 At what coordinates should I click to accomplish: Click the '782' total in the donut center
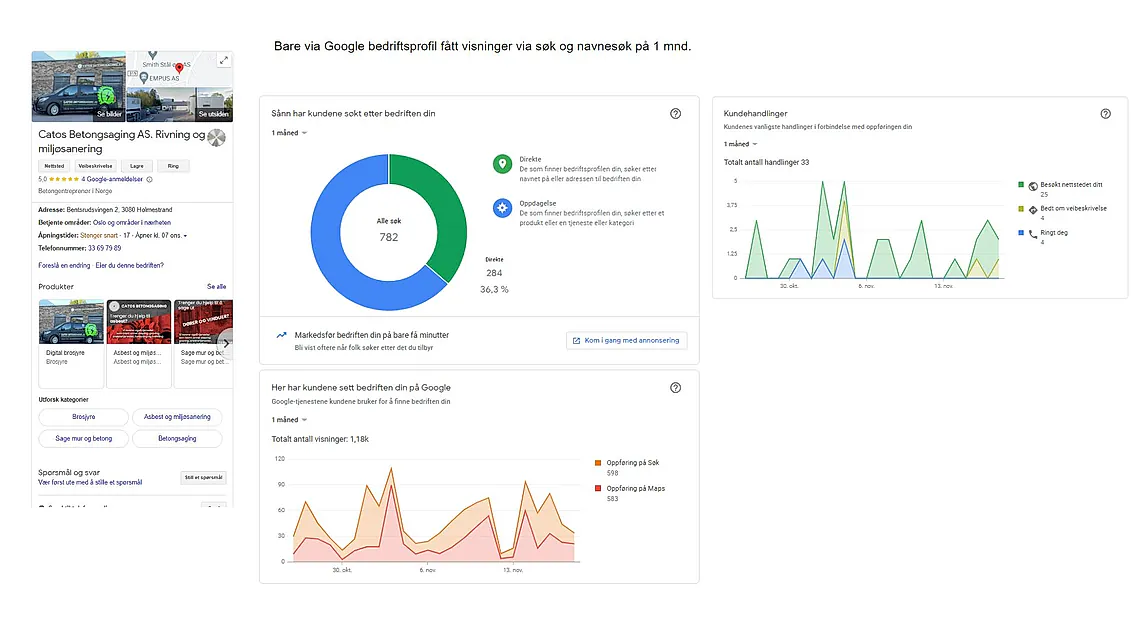pyautogui.click(x=389, y=237)
